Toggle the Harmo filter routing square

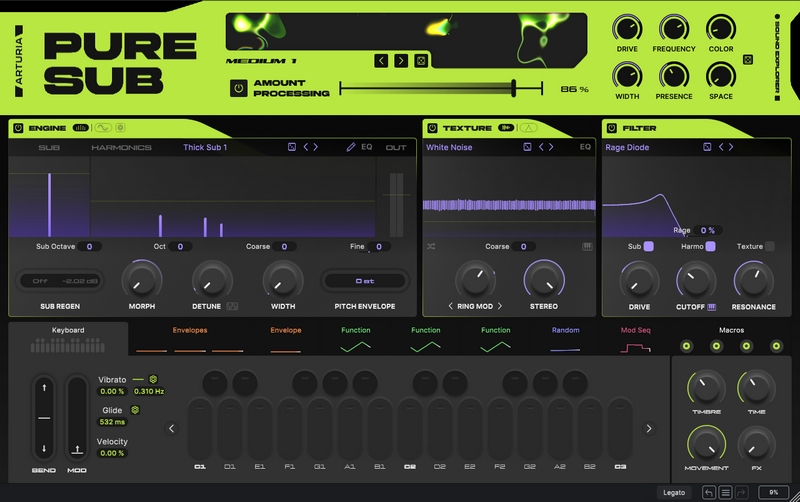(x=710, y=246)
